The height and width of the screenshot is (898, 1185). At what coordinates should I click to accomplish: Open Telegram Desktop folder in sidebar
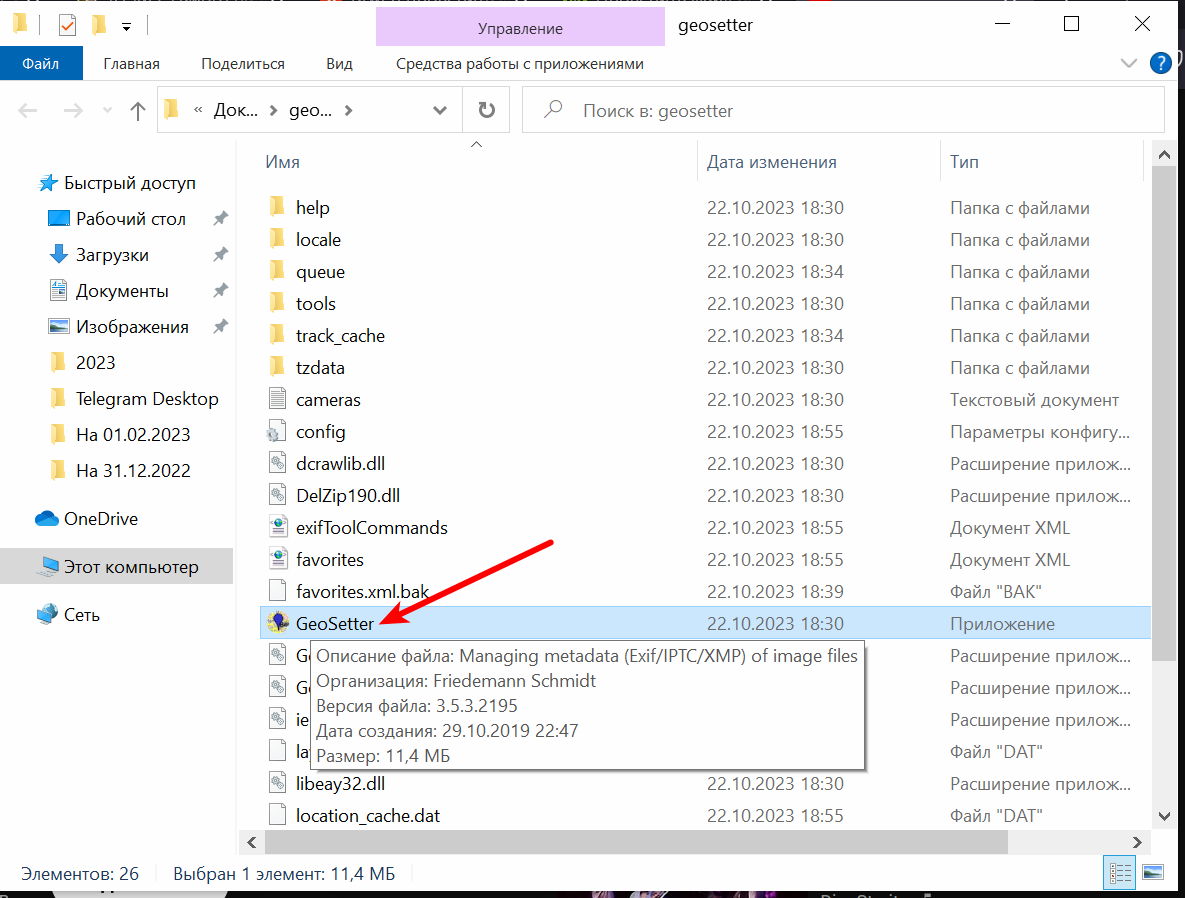coord(147,398)
